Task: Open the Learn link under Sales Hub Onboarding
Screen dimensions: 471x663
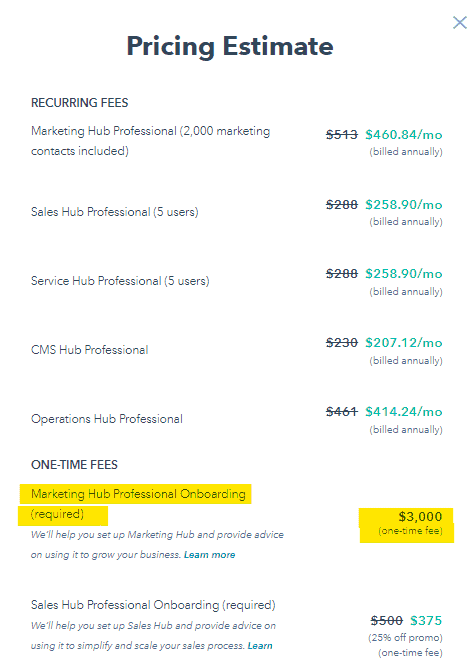Action: [x=260, y=646]
